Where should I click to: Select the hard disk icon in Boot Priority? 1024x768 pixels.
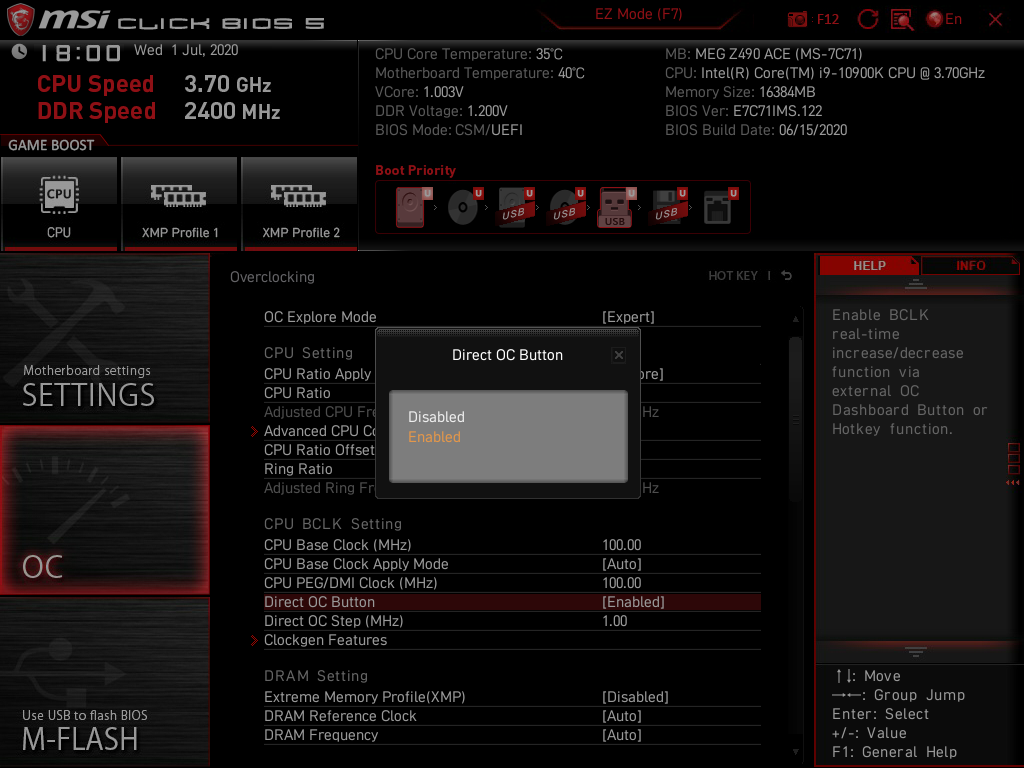(410, 206)
